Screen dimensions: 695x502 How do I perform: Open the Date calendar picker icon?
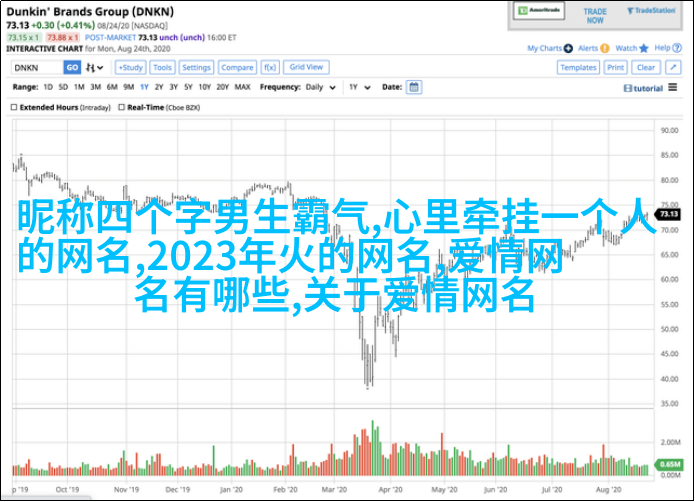(x=414, y=87)
